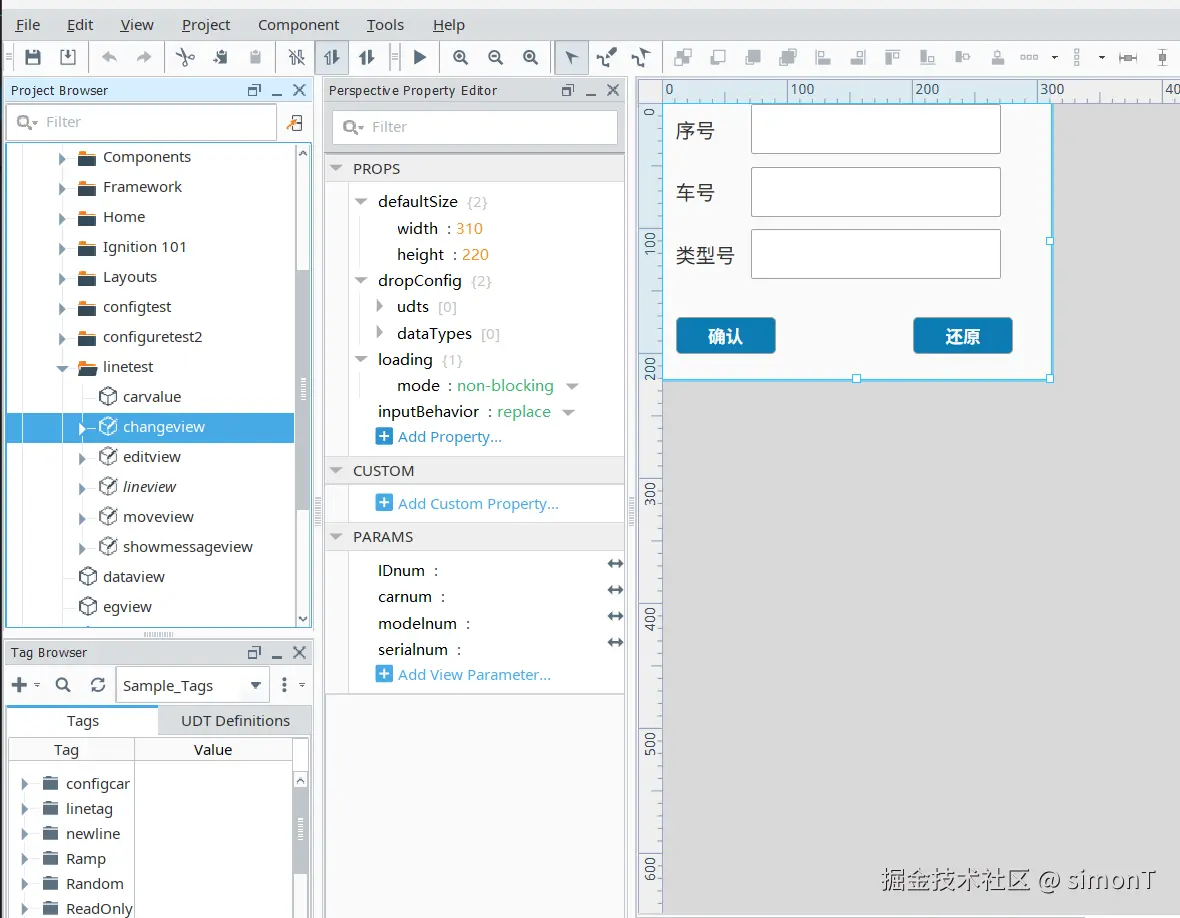The height and width of the screenshot is (918, 1180).
Task: Open the Project menu
Action: pos(205,25)
